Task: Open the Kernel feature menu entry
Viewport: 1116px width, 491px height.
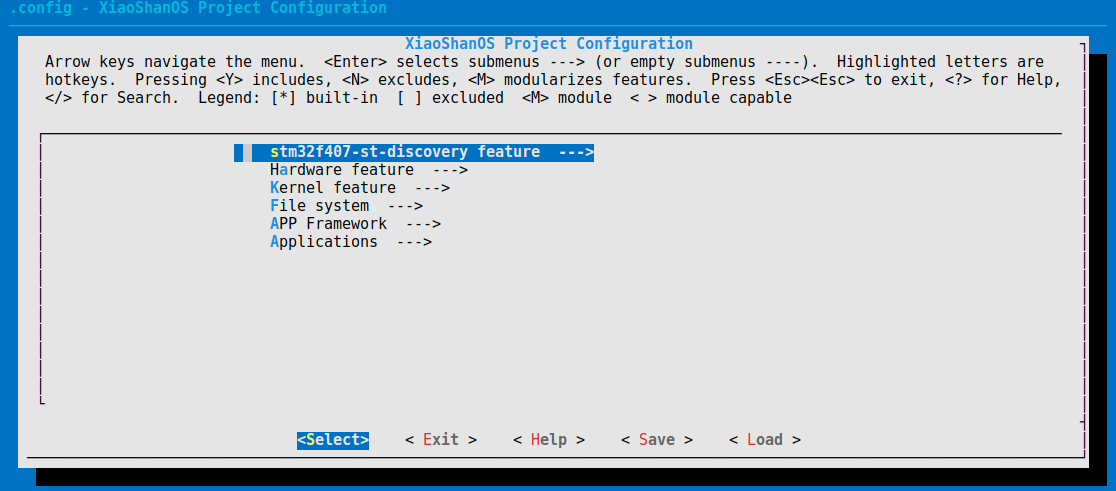Action: 332,188
